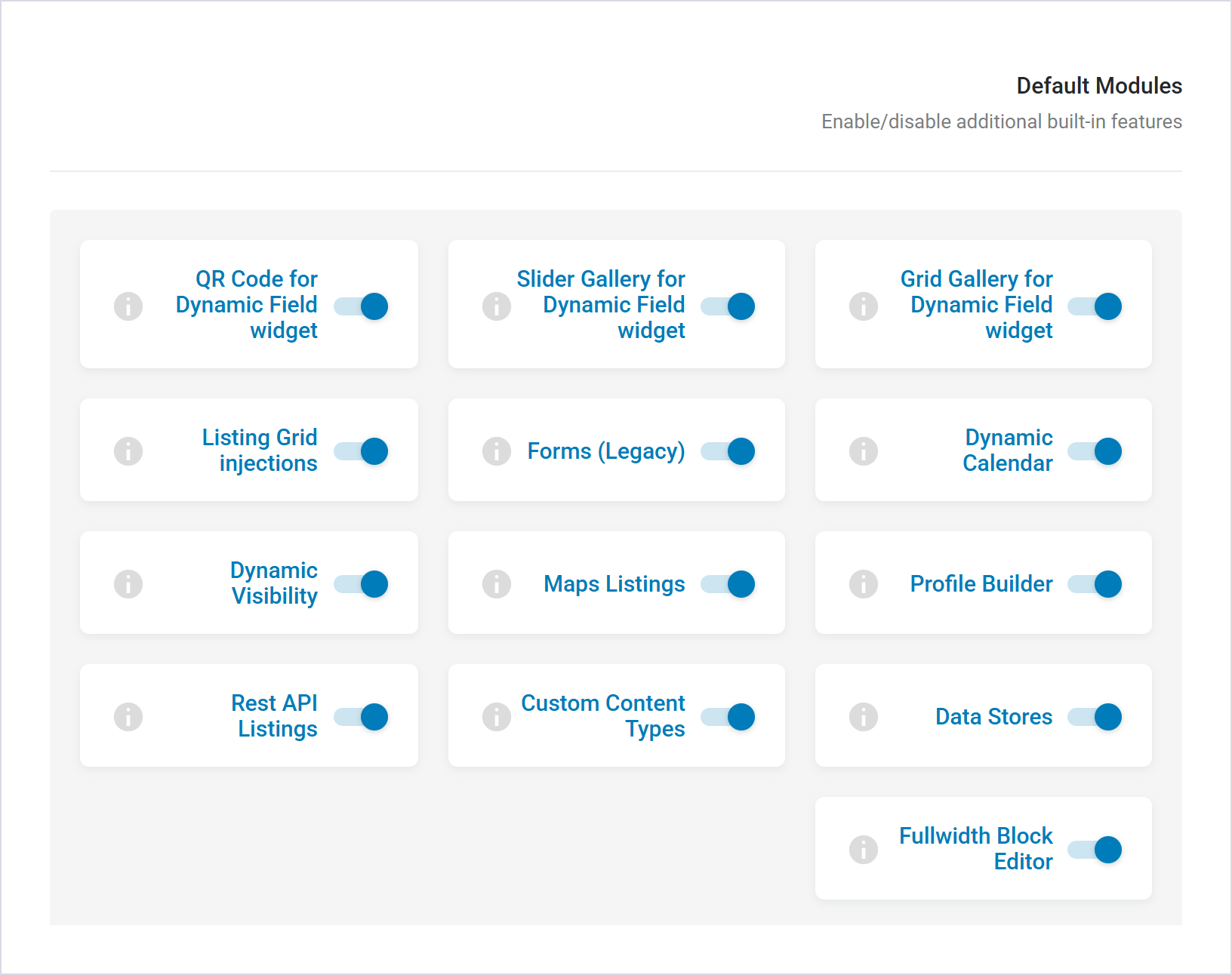The width and height of the screenshot is (1232, 975).
Task: Click the 'Dynamic Calendar' label
Action: [x=1008, y=451]
